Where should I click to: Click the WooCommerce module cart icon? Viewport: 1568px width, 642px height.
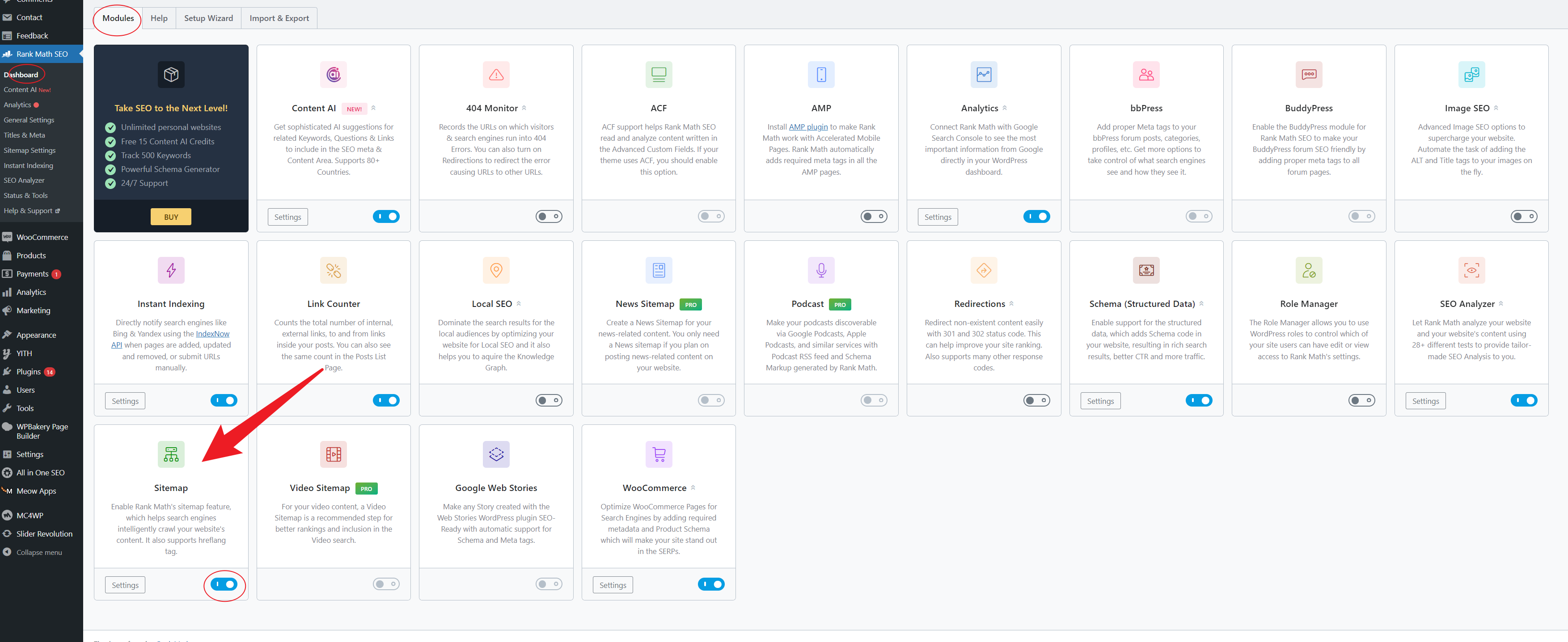tap(658, 454)
